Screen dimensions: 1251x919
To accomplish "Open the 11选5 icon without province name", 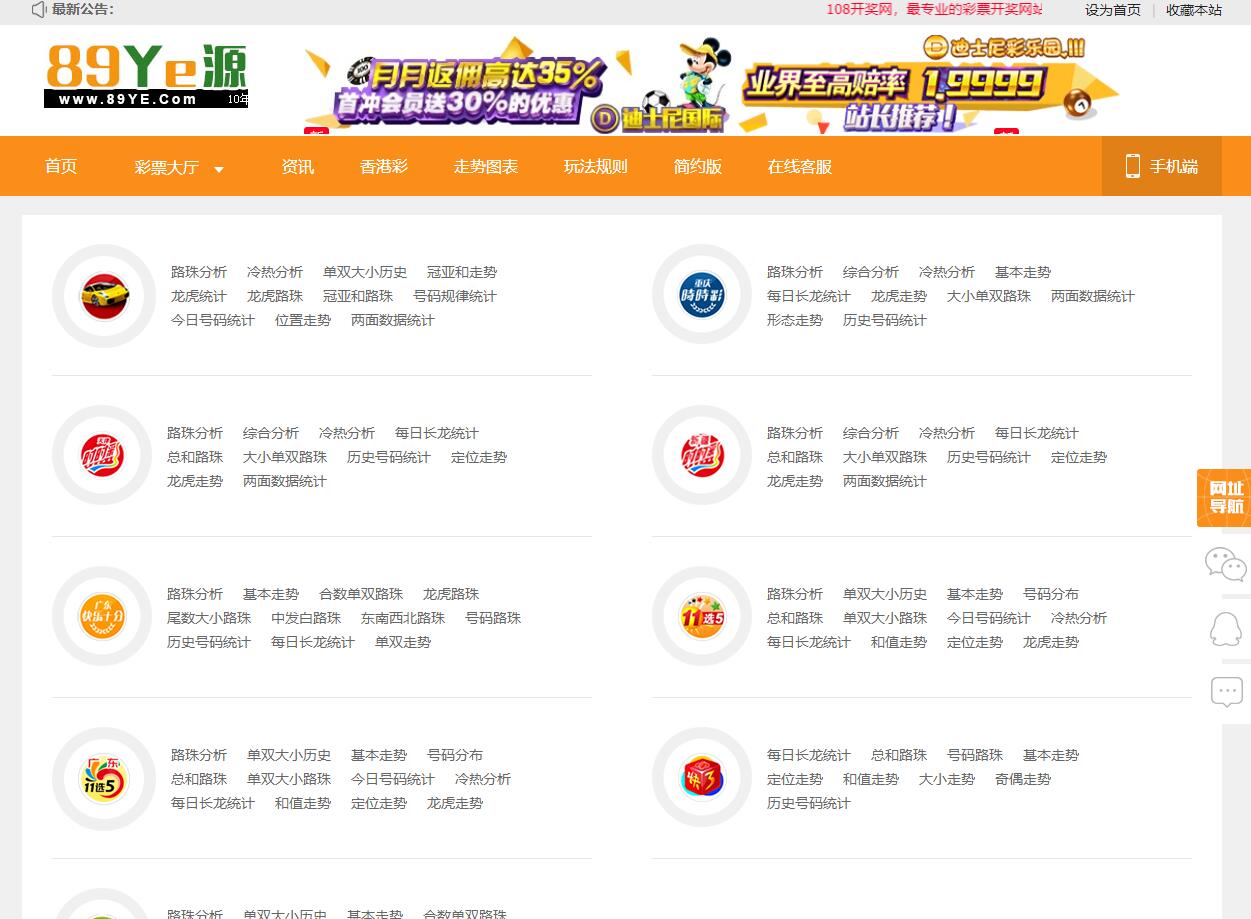I will 702,617.
